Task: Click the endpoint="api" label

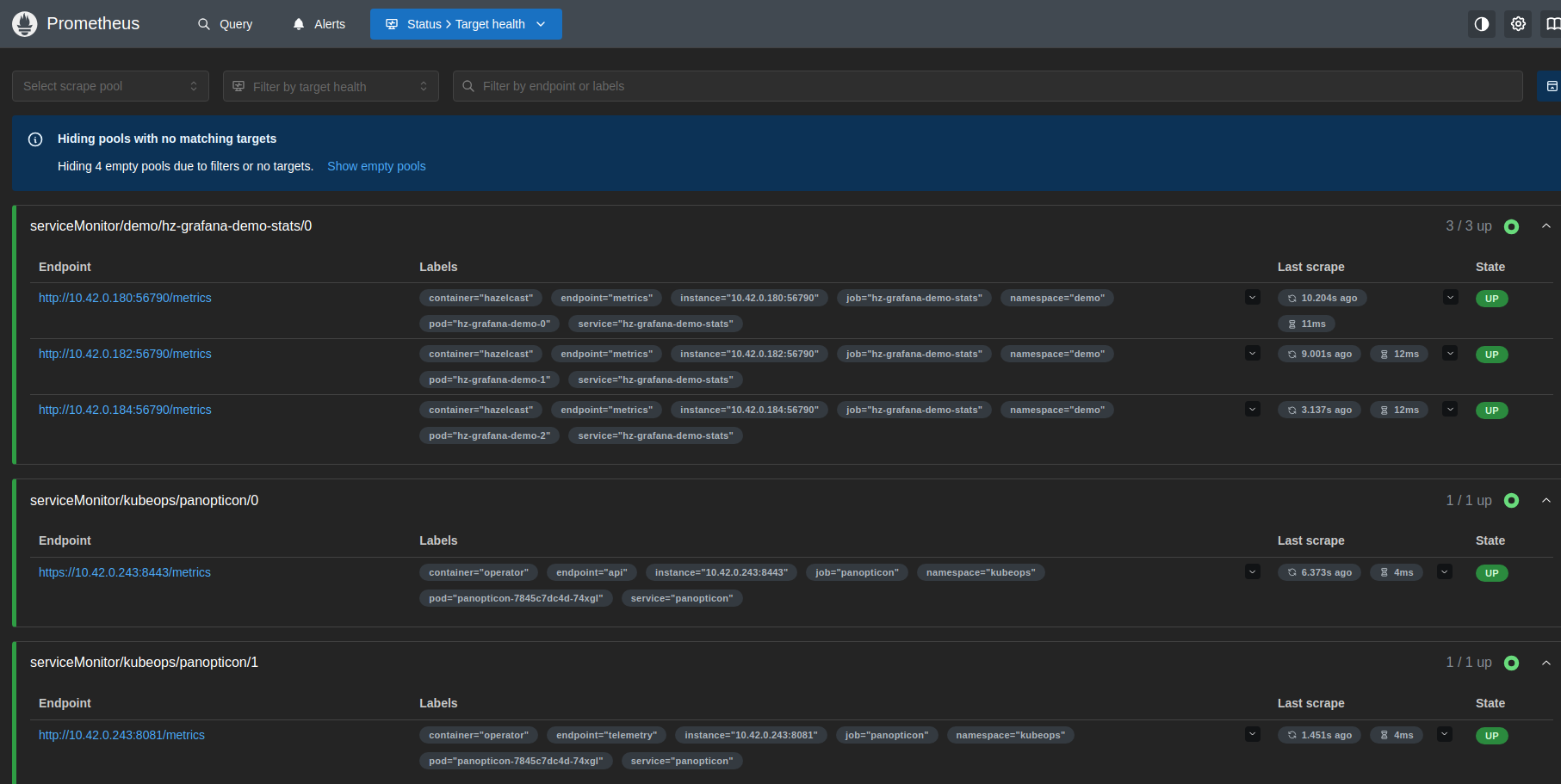Action: click(x=592, y=572)
